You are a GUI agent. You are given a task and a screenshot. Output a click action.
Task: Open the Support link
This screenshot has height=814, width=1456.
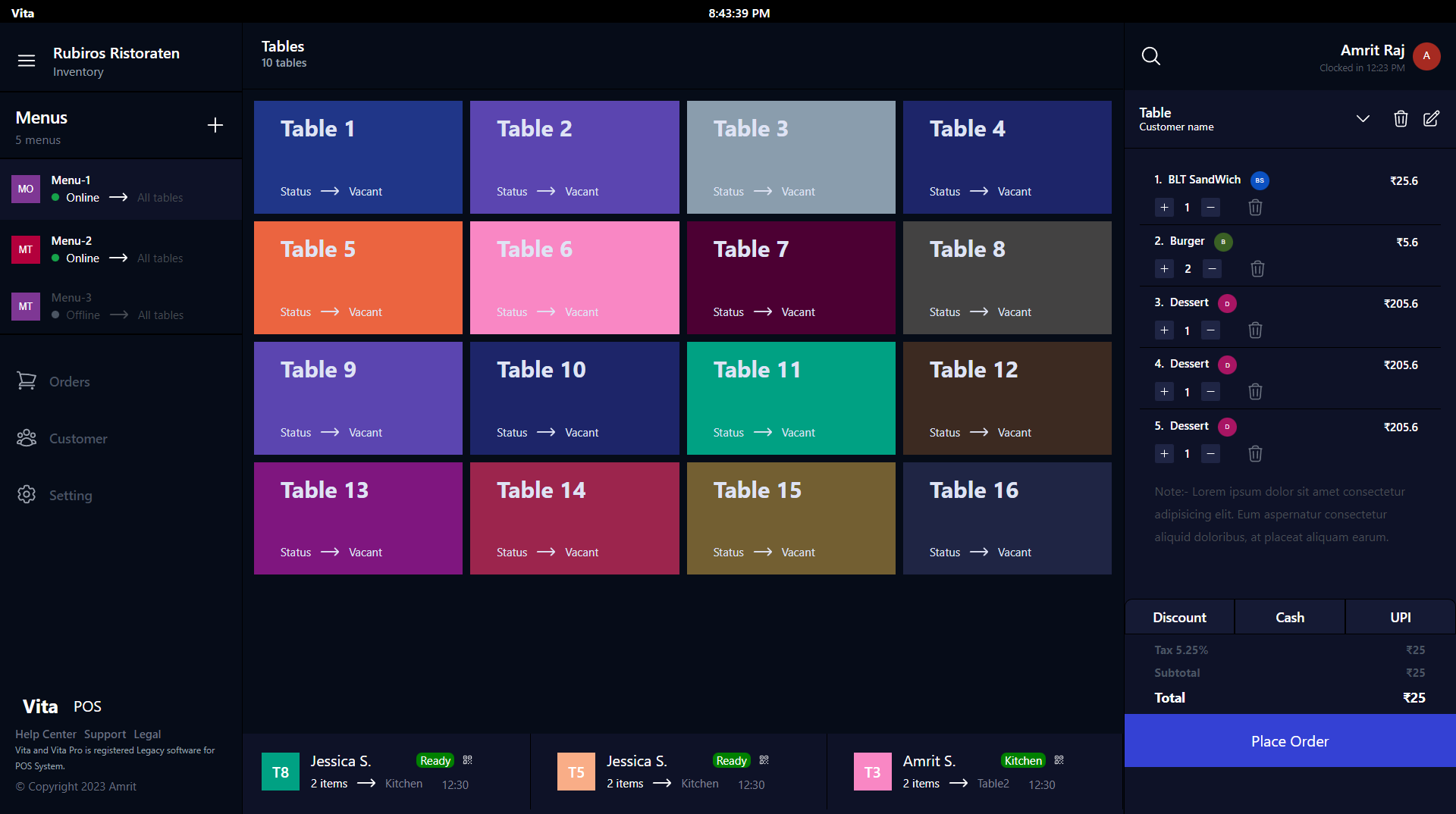click(x=105, y=734)
